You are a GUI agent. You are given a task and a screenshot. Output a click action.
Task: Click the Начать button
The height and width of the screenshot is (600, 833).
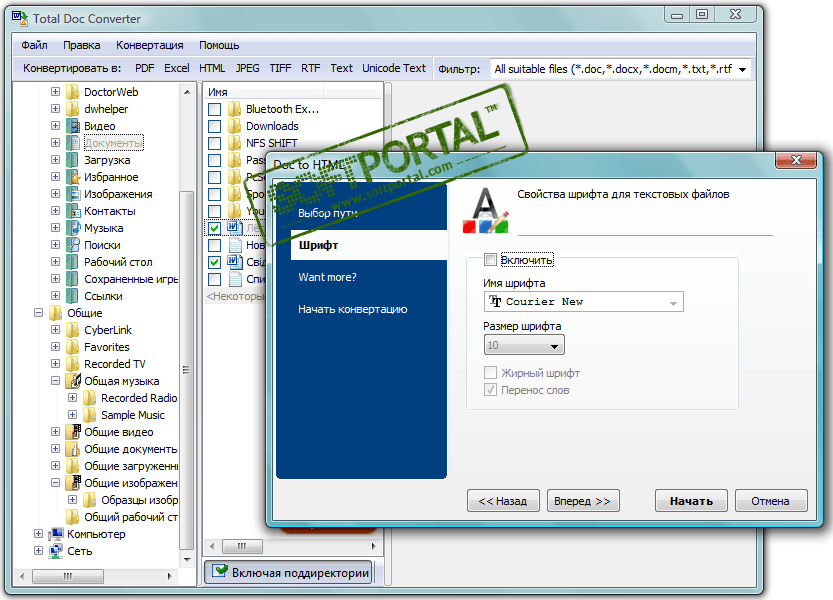coord(691,501)
